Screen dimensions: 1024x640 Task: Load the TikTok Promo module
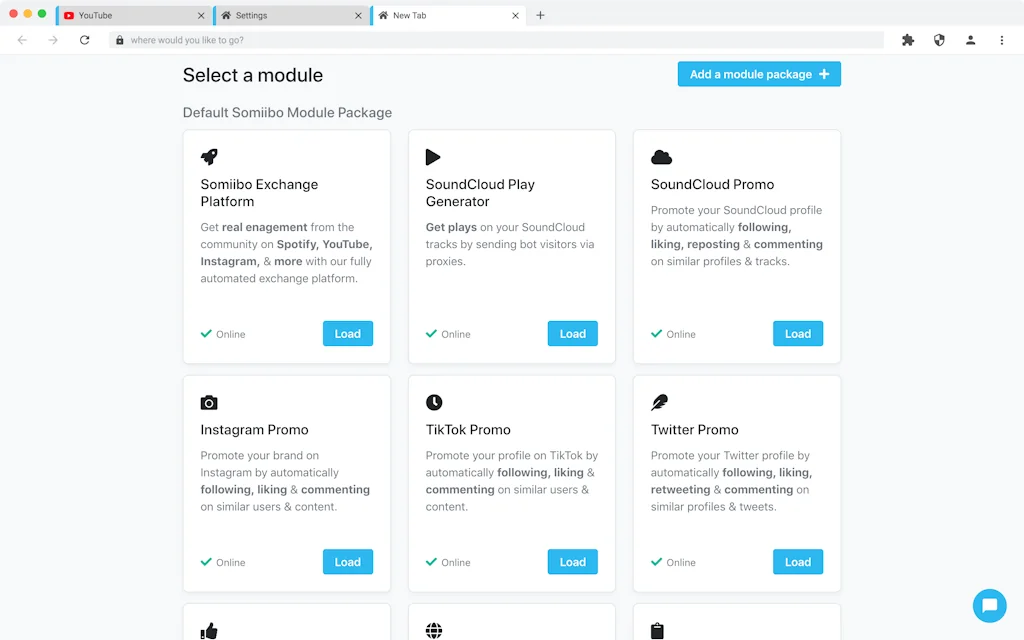click(x=572, y=561)
